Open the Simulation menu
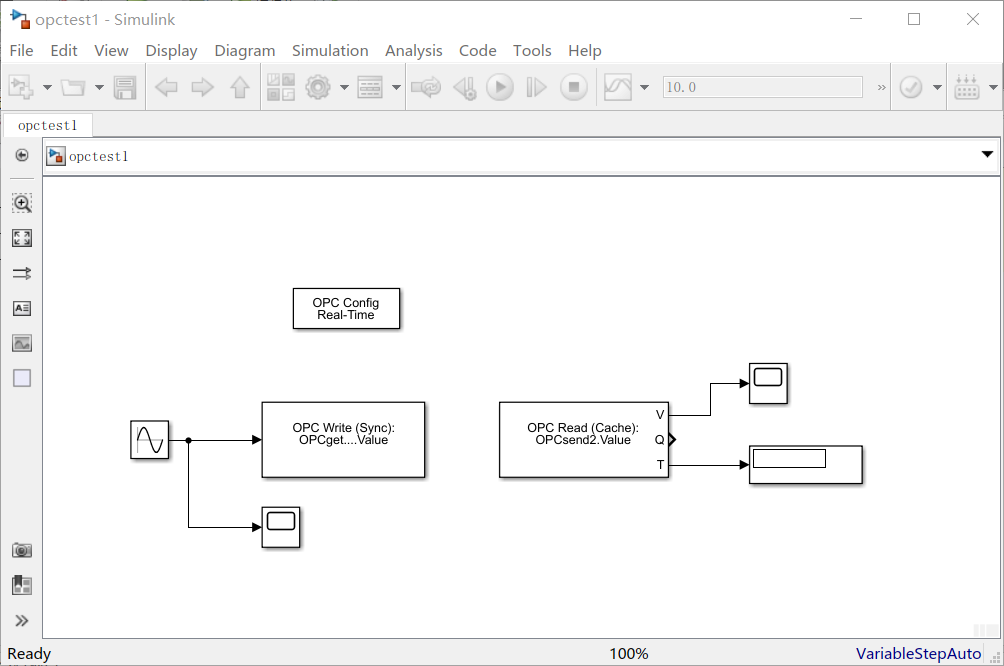The image size is (1004, 666). click(x=330, y=51)
